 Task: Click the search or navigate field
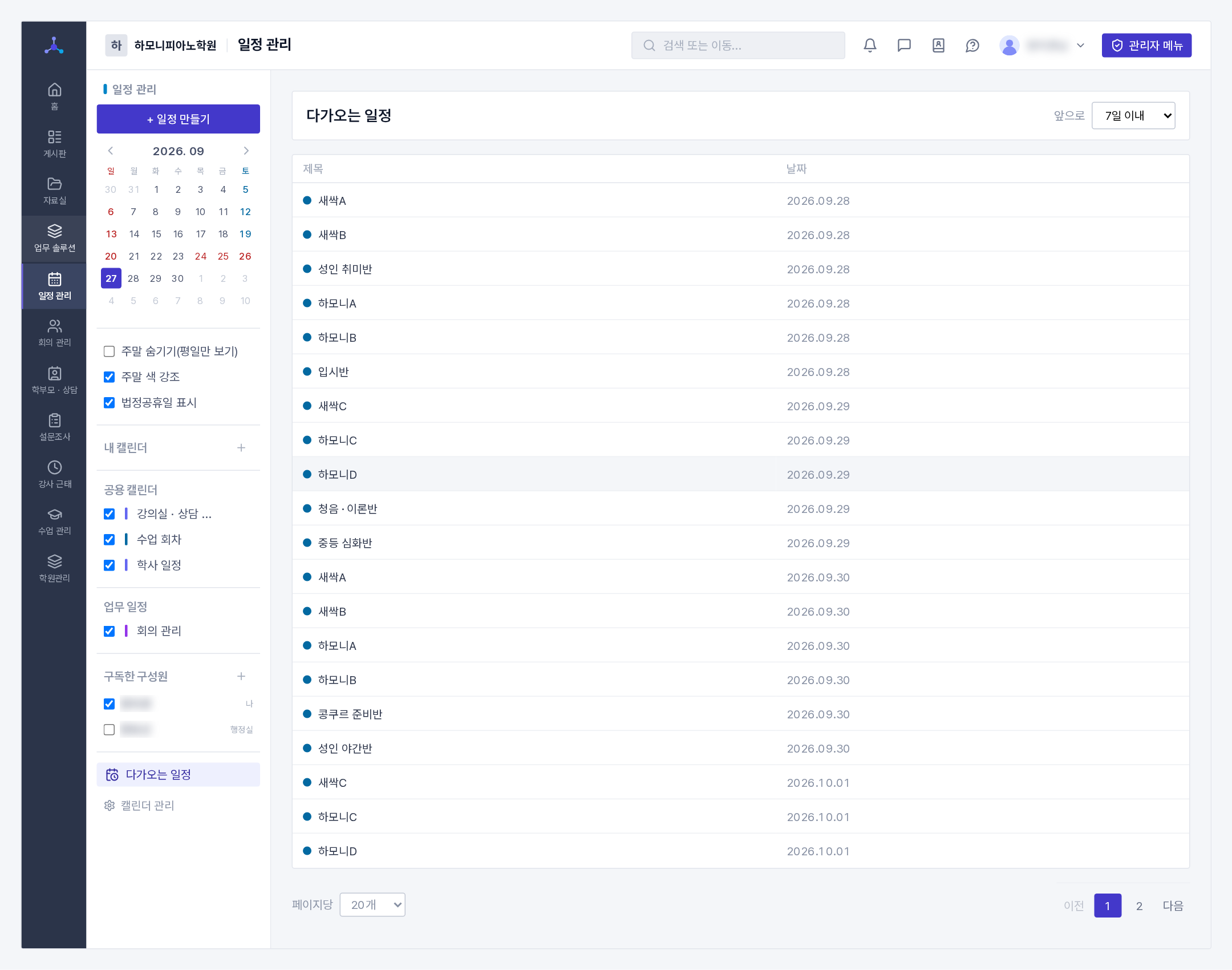tap(738, 46)
